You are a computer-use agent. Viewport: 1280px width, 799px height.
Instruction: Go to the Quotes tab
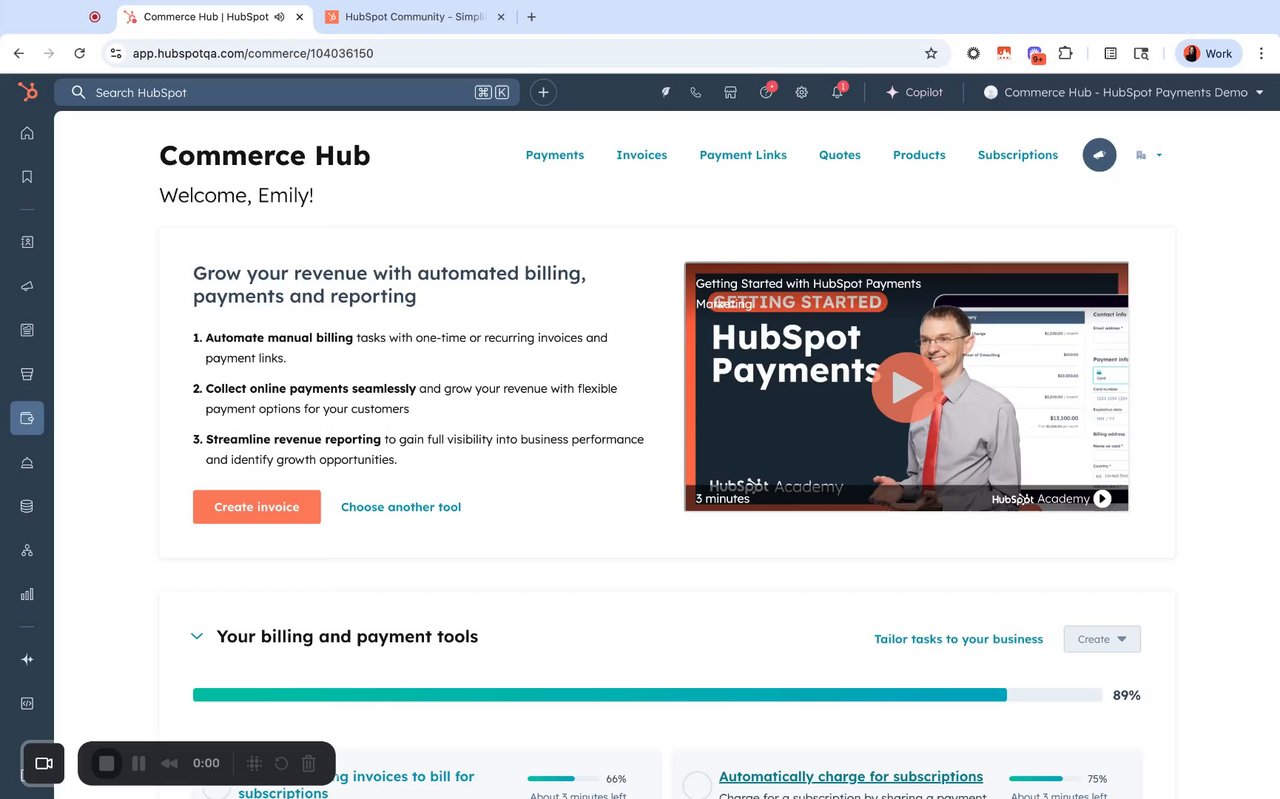tap(840, 155)
